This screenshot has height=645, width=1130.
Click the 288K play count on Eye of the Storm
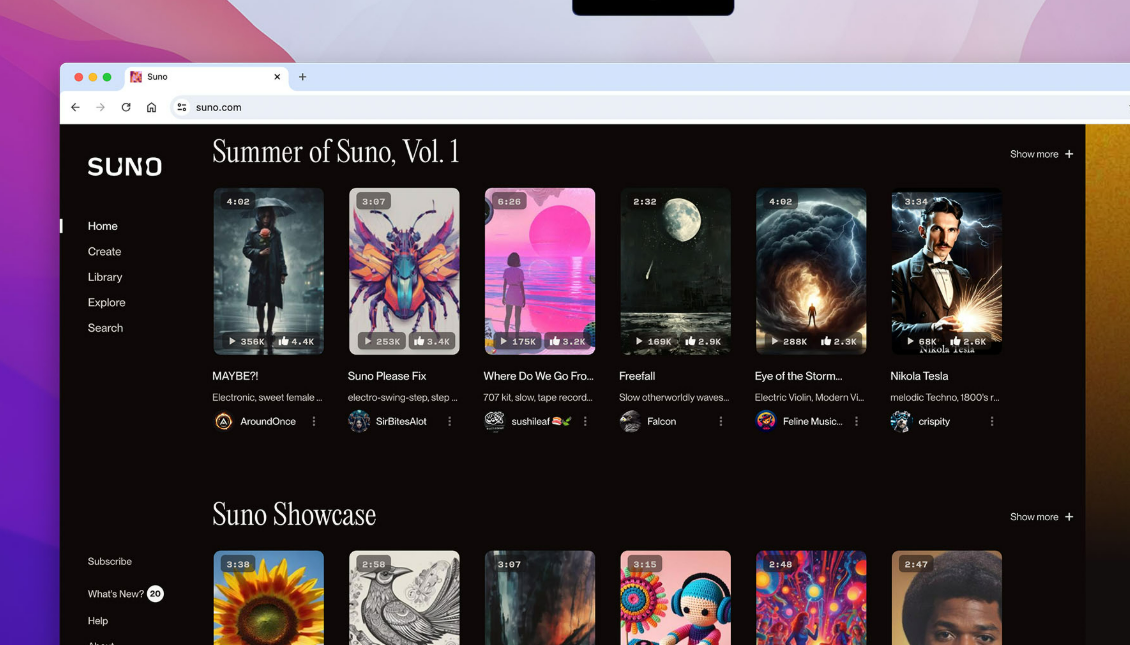[x=788, y=342]
